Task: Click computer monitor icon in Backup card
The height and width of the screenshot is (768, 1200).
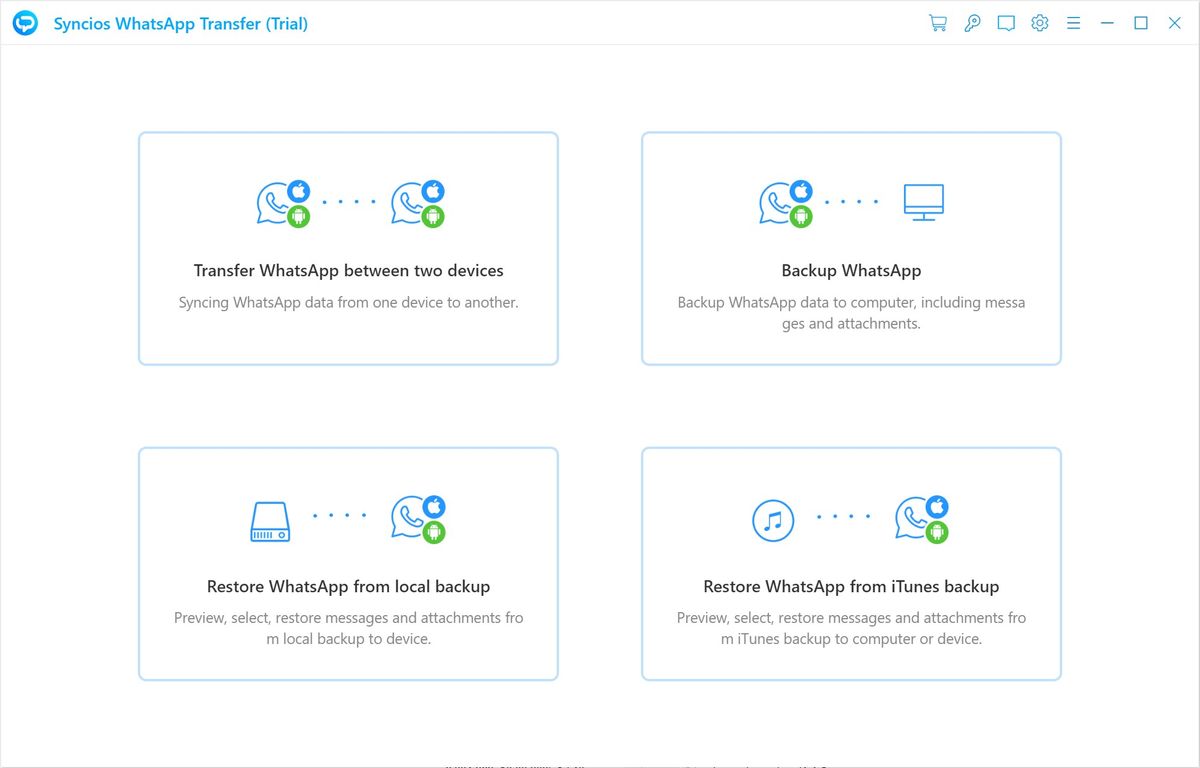Action: (923, 202)
